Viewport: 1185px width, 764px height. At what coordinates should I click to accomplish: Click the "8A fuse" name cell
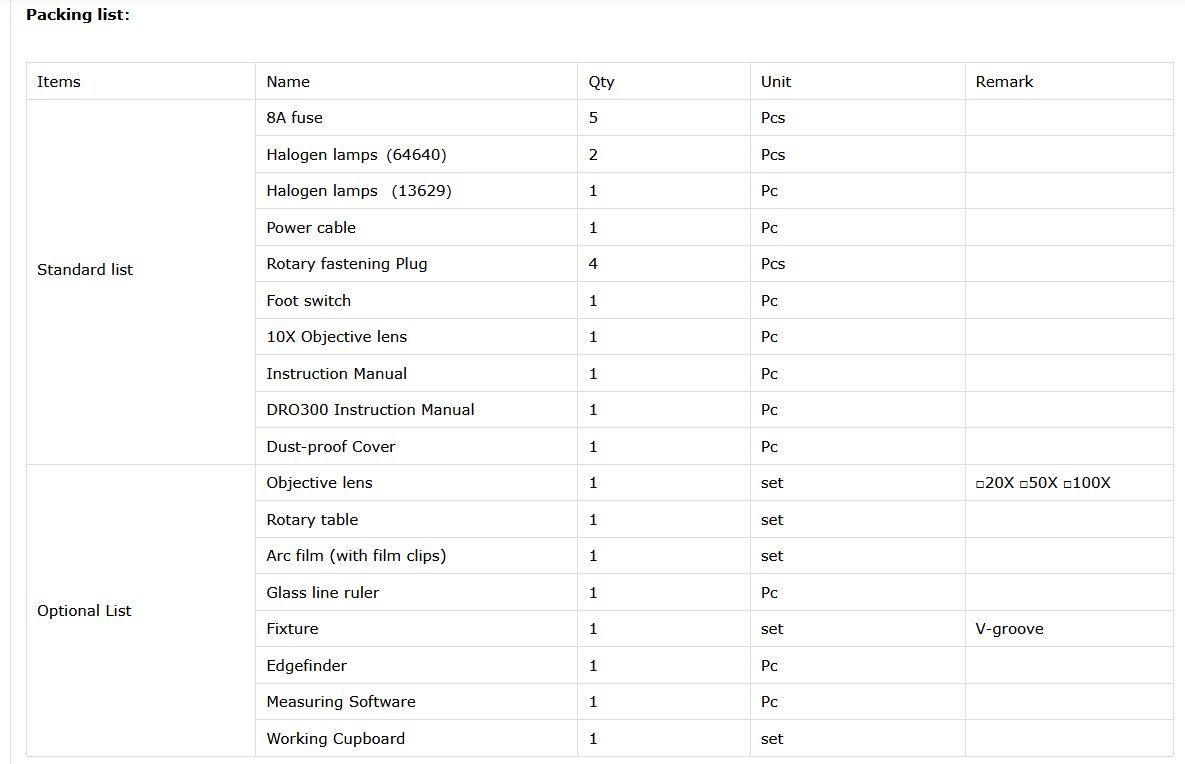tap(294, 118)
